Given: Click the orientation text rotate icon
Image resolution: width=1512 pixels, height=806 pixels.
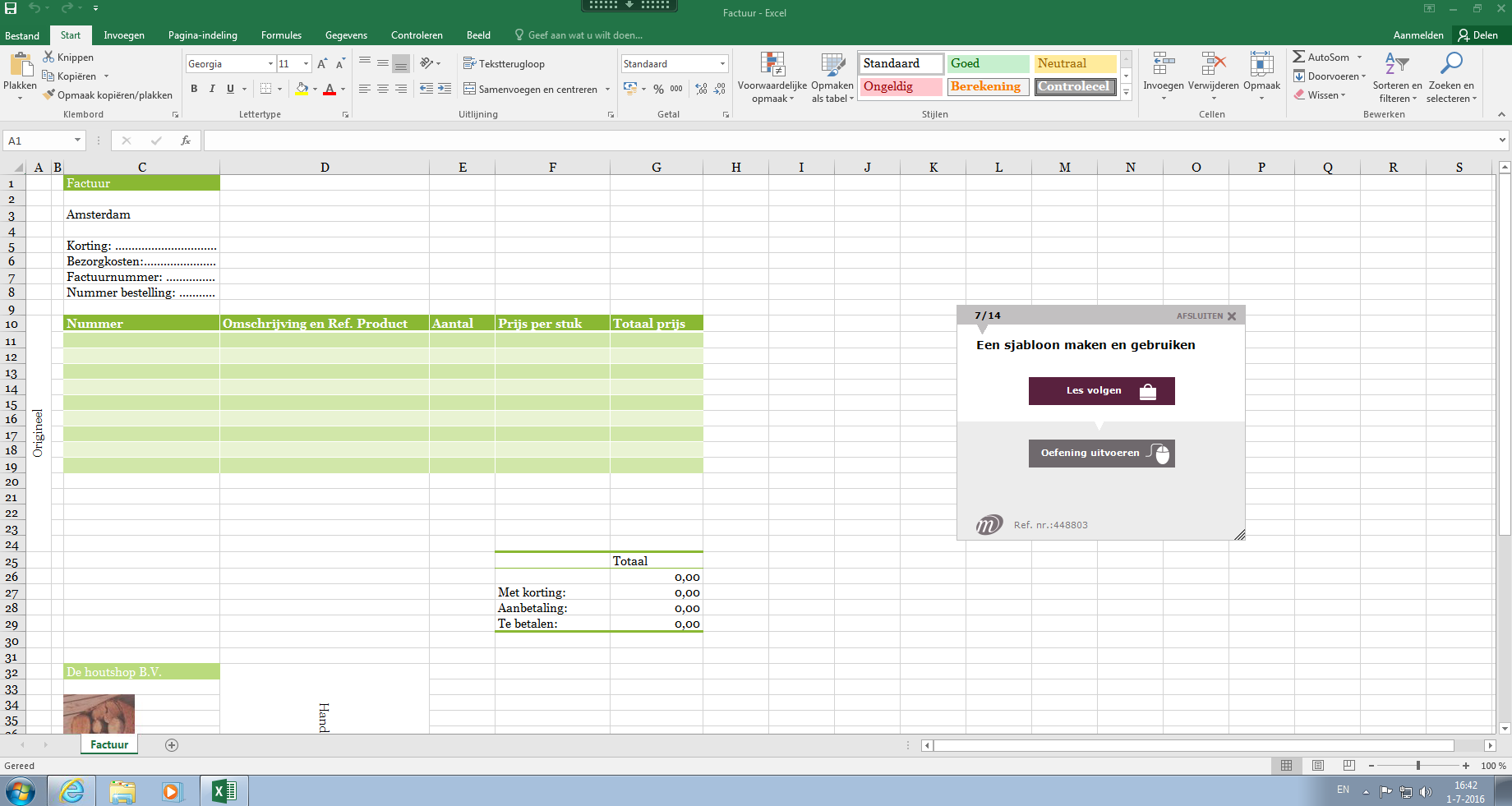Looking at the screenshot, I should point(426,63).
